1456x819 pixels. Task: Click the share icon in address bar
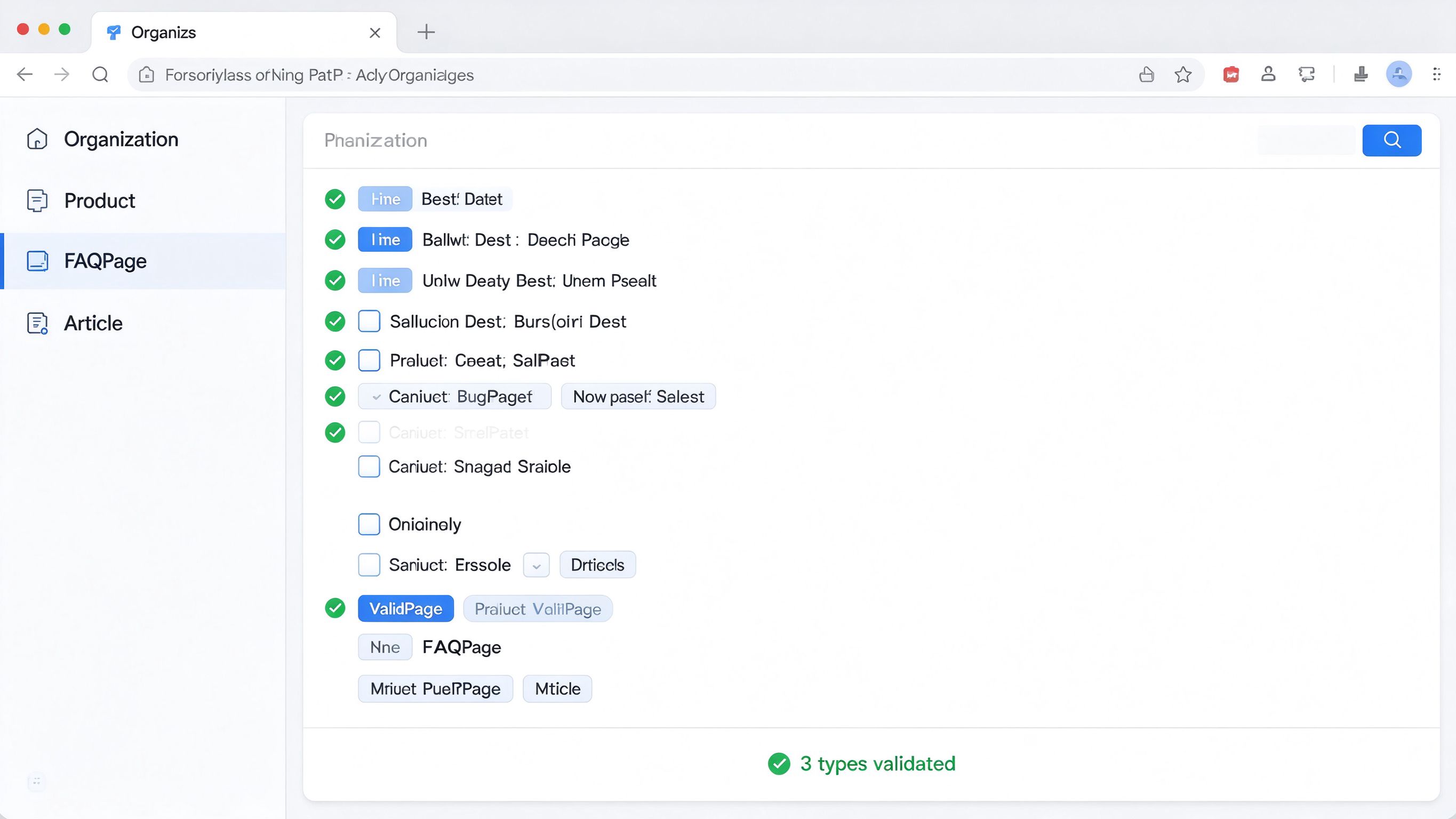tap(1146, 75)
